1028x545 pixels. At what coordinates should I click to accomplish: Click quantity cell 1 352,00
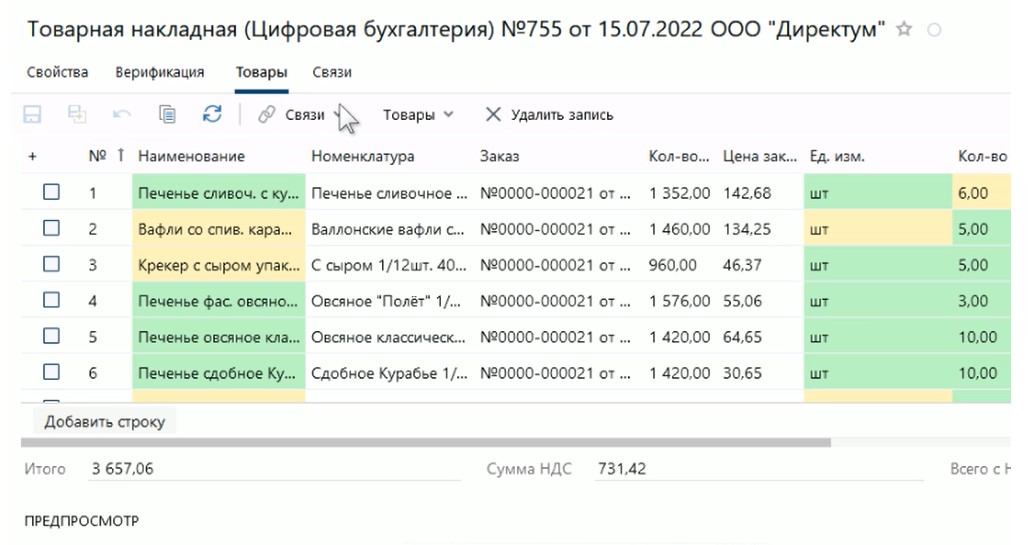(x=679, y=193)
